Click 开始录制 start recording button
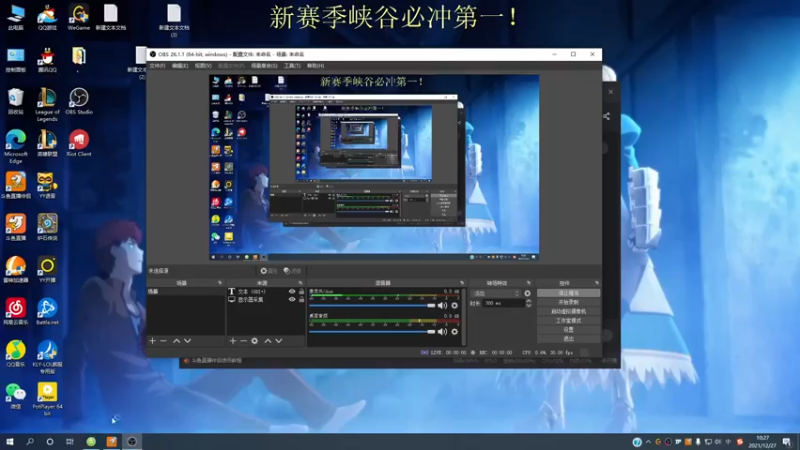Screen dimensions: 800x450 (x=568, y=303)
